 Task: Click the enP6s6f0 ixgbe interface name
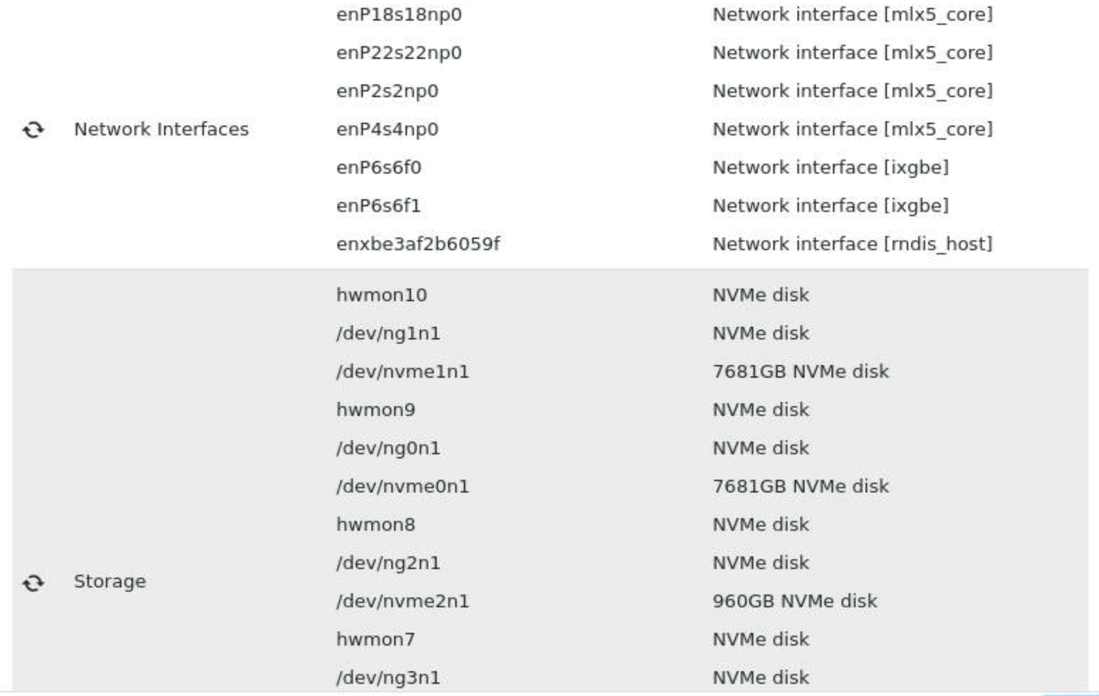[378, 167]
